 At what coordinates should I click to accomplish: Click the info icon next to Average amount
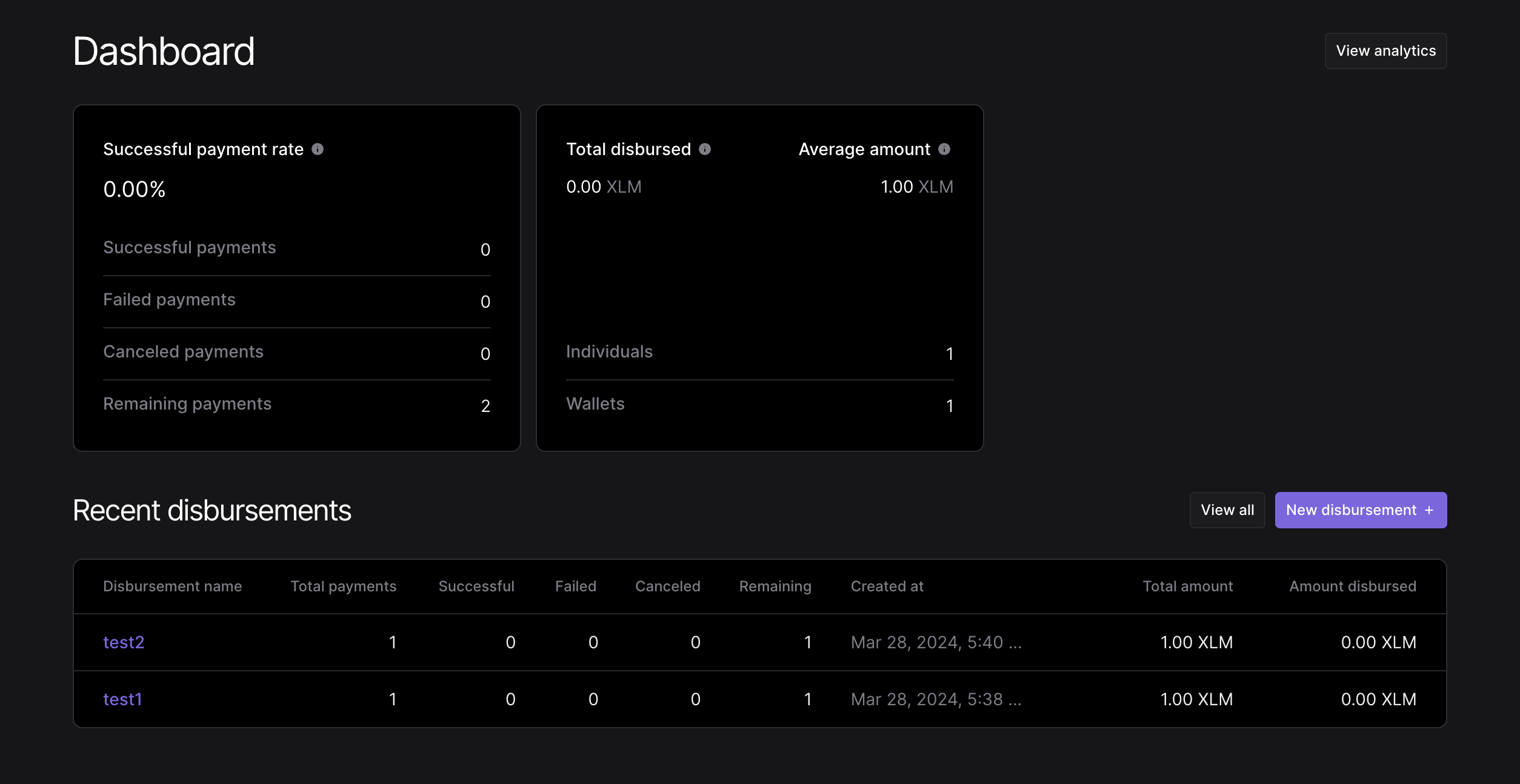(x=944, y=149)
